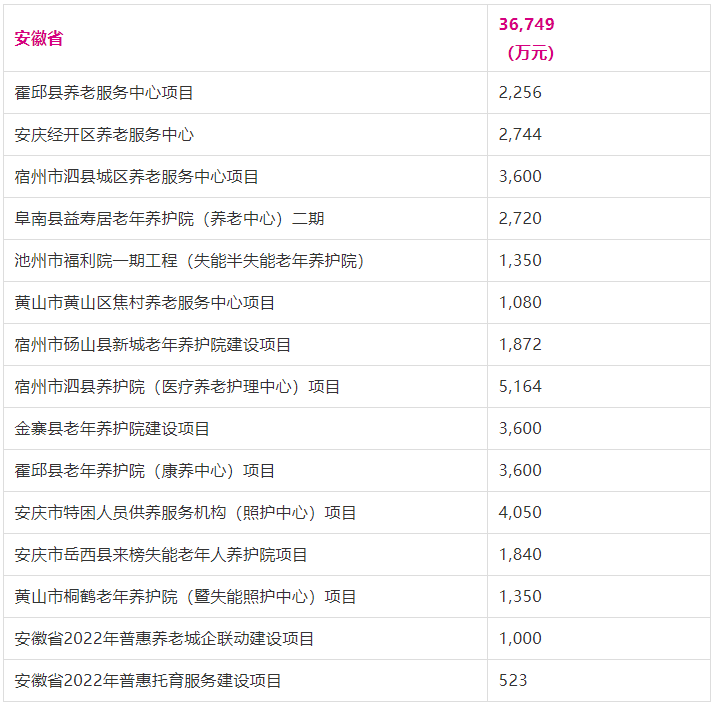Click the 安徽省 header cell

click(x=39, y=38)
